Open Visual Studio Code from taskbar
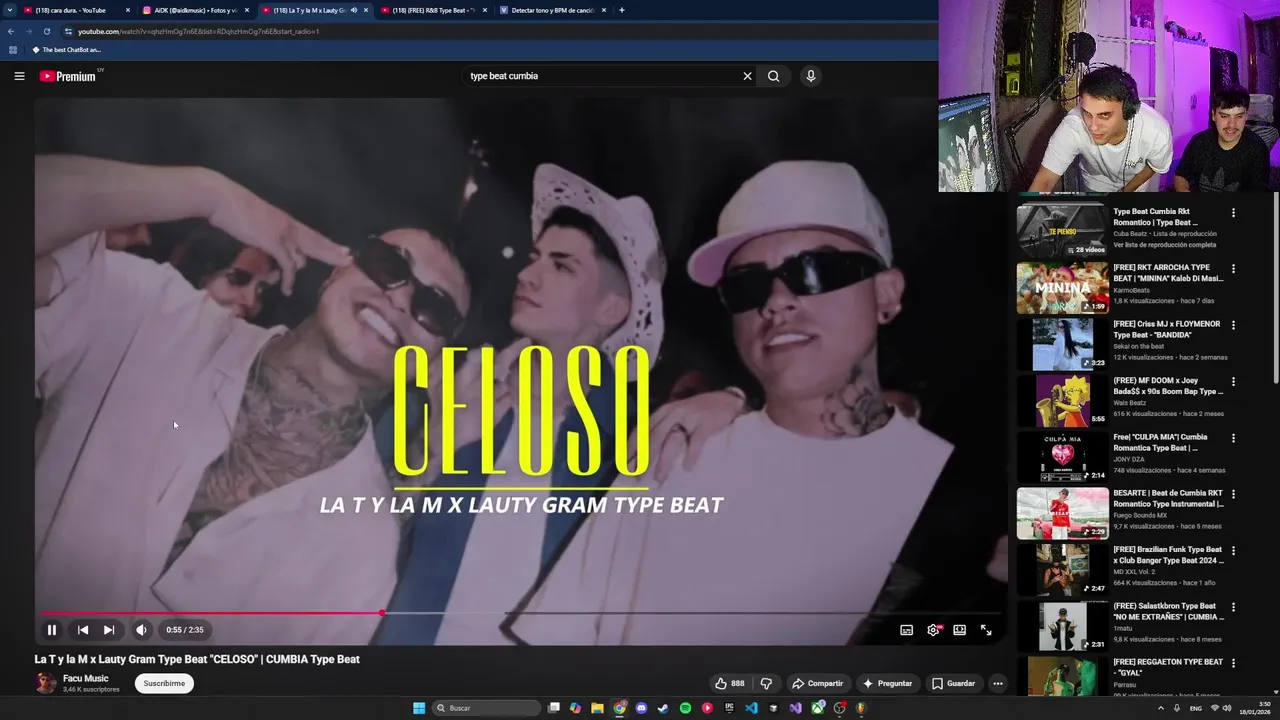1280x720 pixels. (751, 708)
